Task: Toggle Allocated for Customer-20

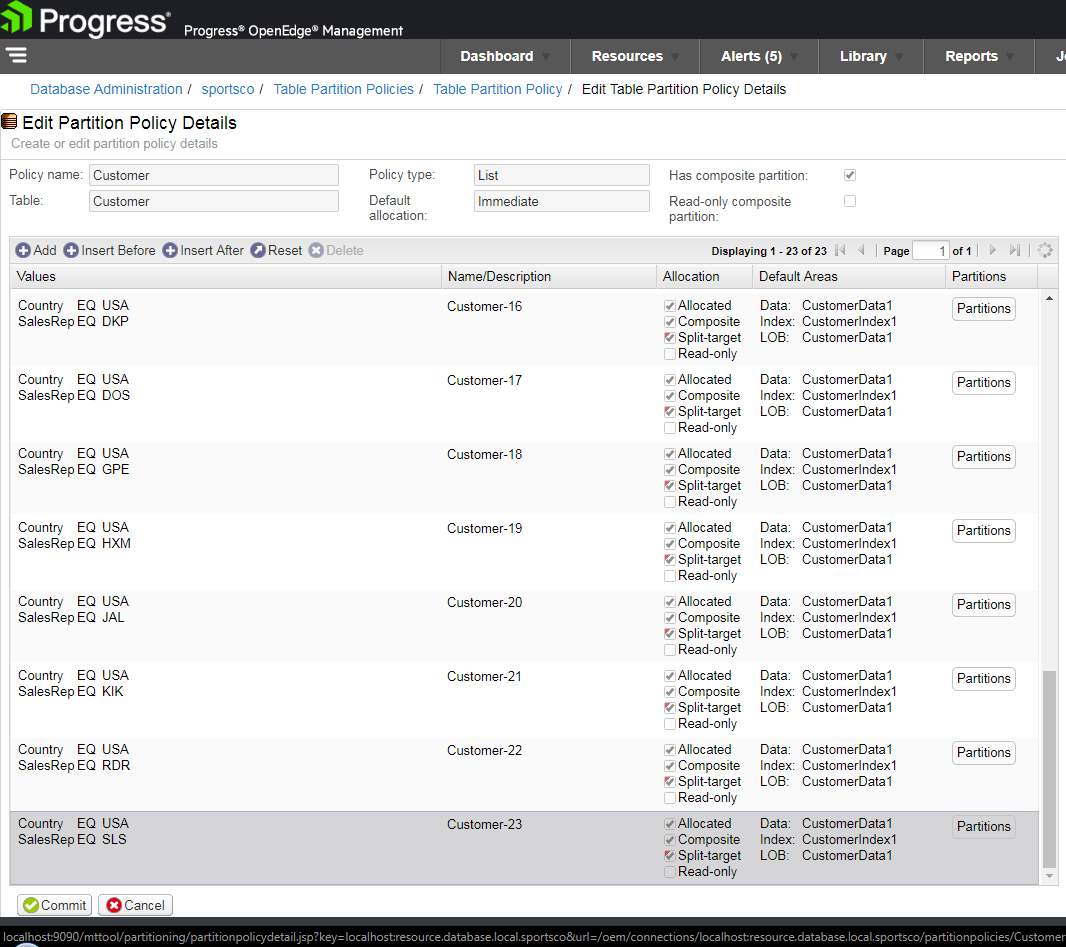Action: (x=670, y=602)
